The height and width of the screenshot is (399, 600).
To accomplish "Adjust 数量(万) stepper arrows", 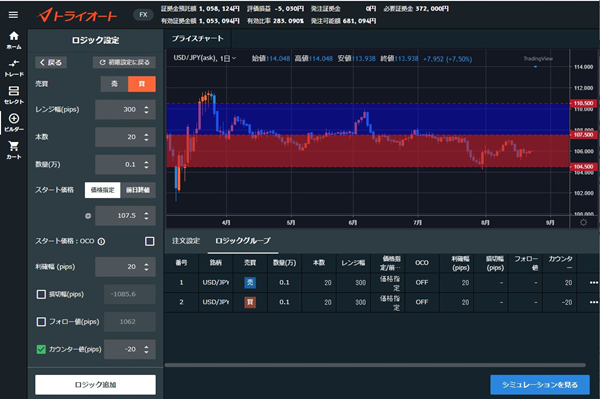I will pos(146,165).
